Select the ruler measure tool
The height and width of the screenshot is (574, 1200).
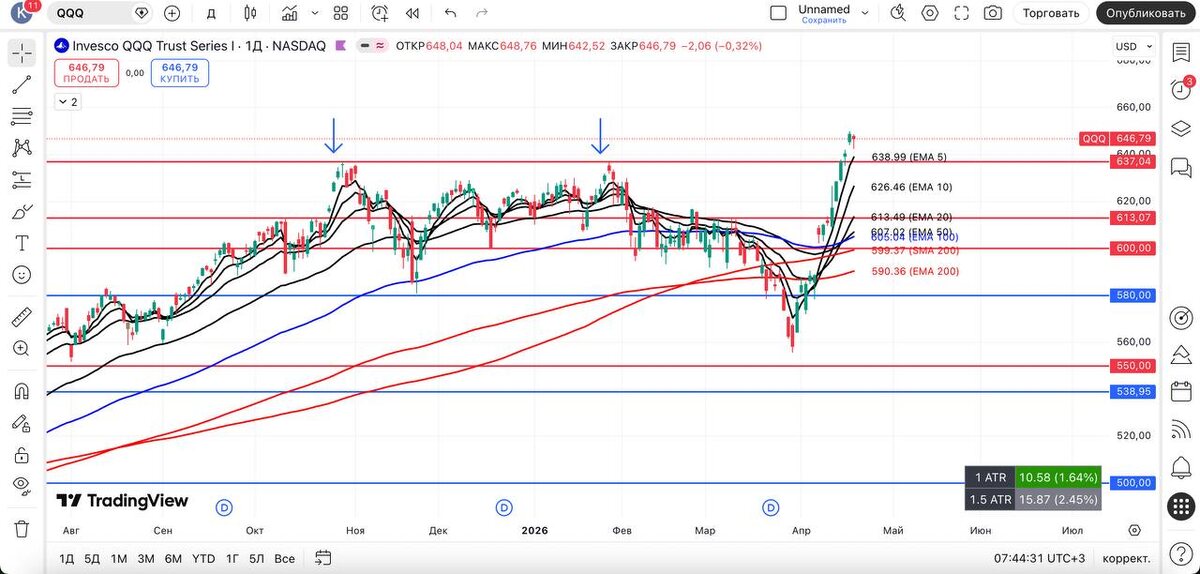[x=22, y=317]
